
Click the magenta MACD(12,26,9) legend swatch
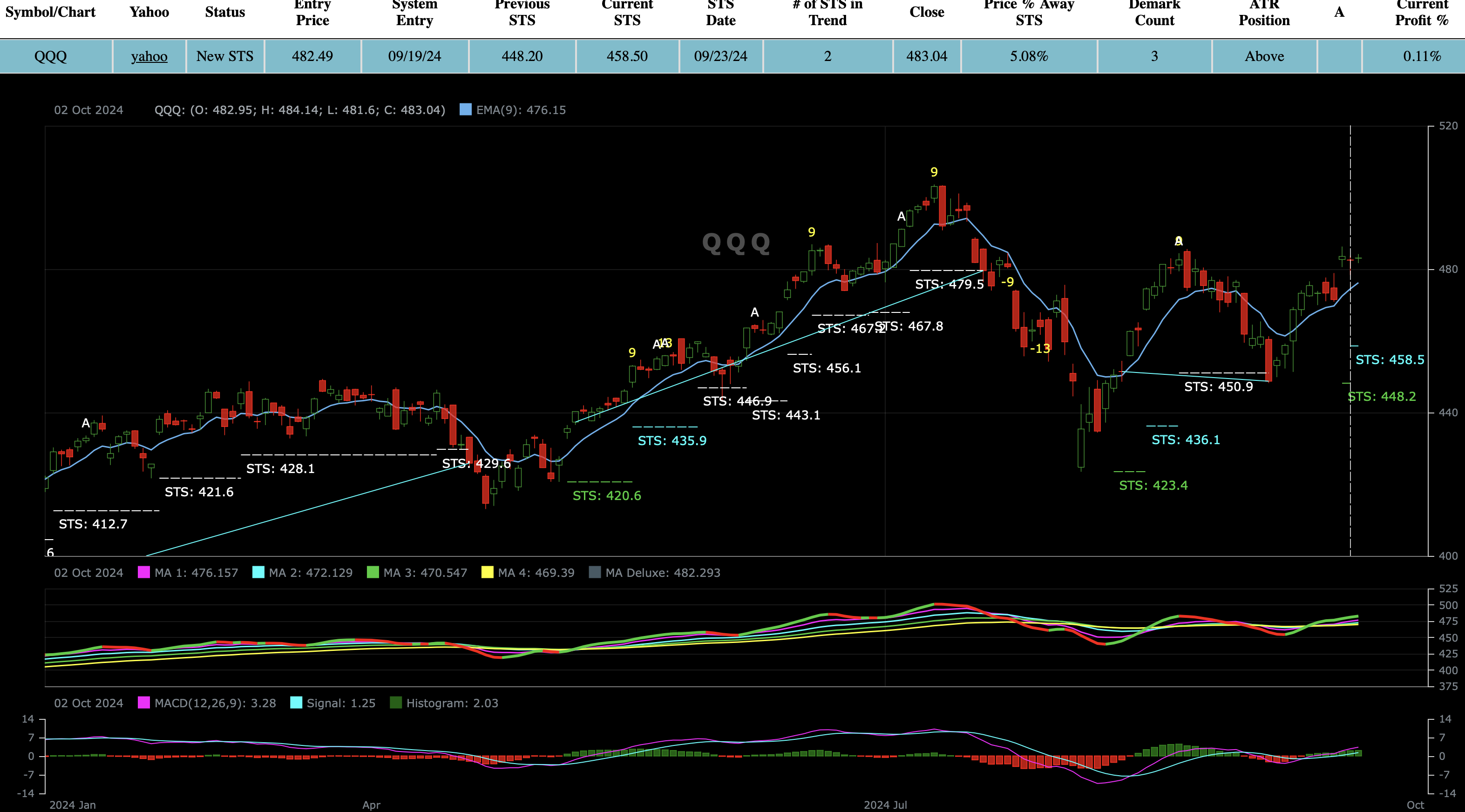pyautogui.click(x=144, y=703)
